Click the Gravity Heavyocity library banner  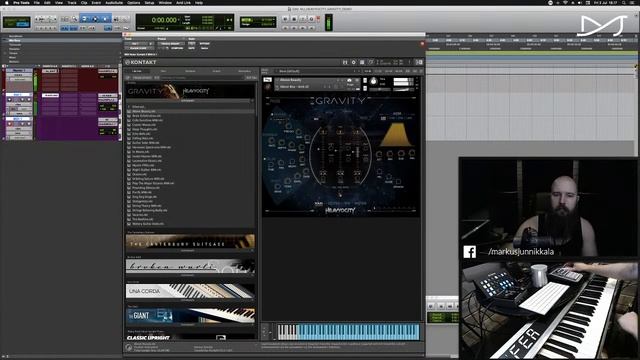pos(190,91)
